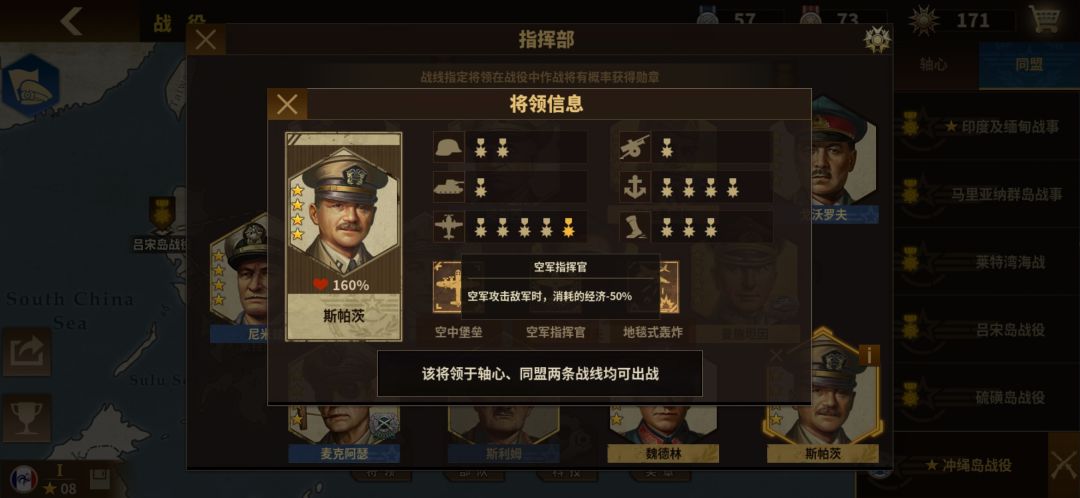Close the 将领信息 dialog
The image size is (1080, 498).
pyautogui.click(x=287, y=104)
